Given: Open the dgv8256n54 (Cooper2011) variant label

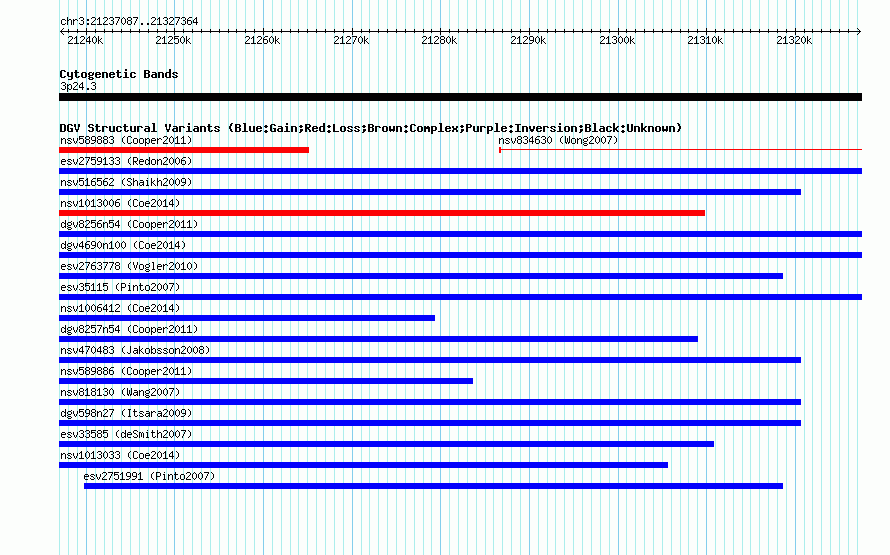Looking at the screenshot, I should (129, 224).
